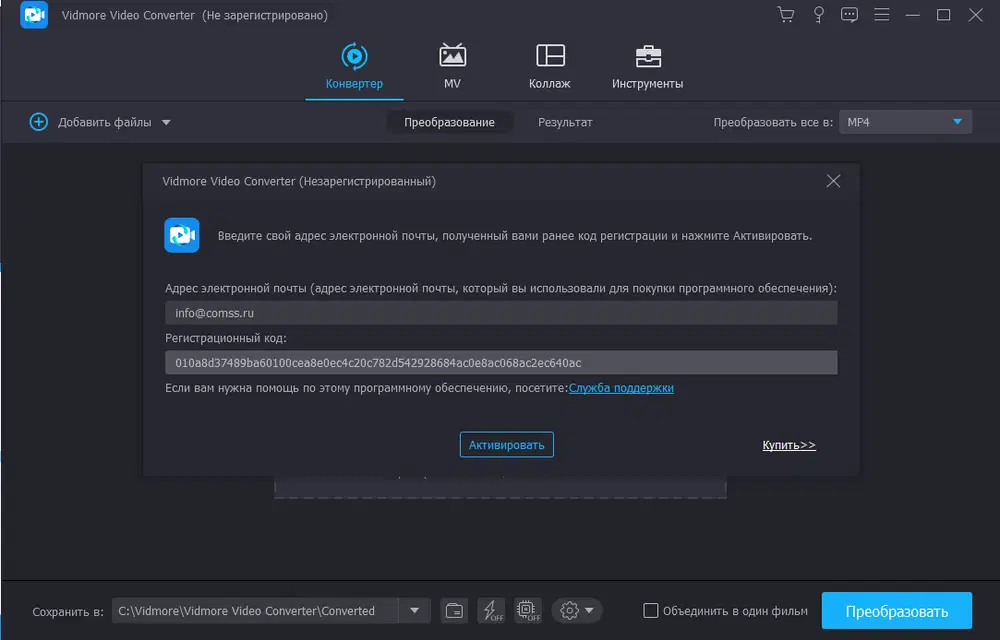Viewport: 1000px width, 640px height.
Task: Click the register key icon in title bar
Action: click(x=819, y=15)
